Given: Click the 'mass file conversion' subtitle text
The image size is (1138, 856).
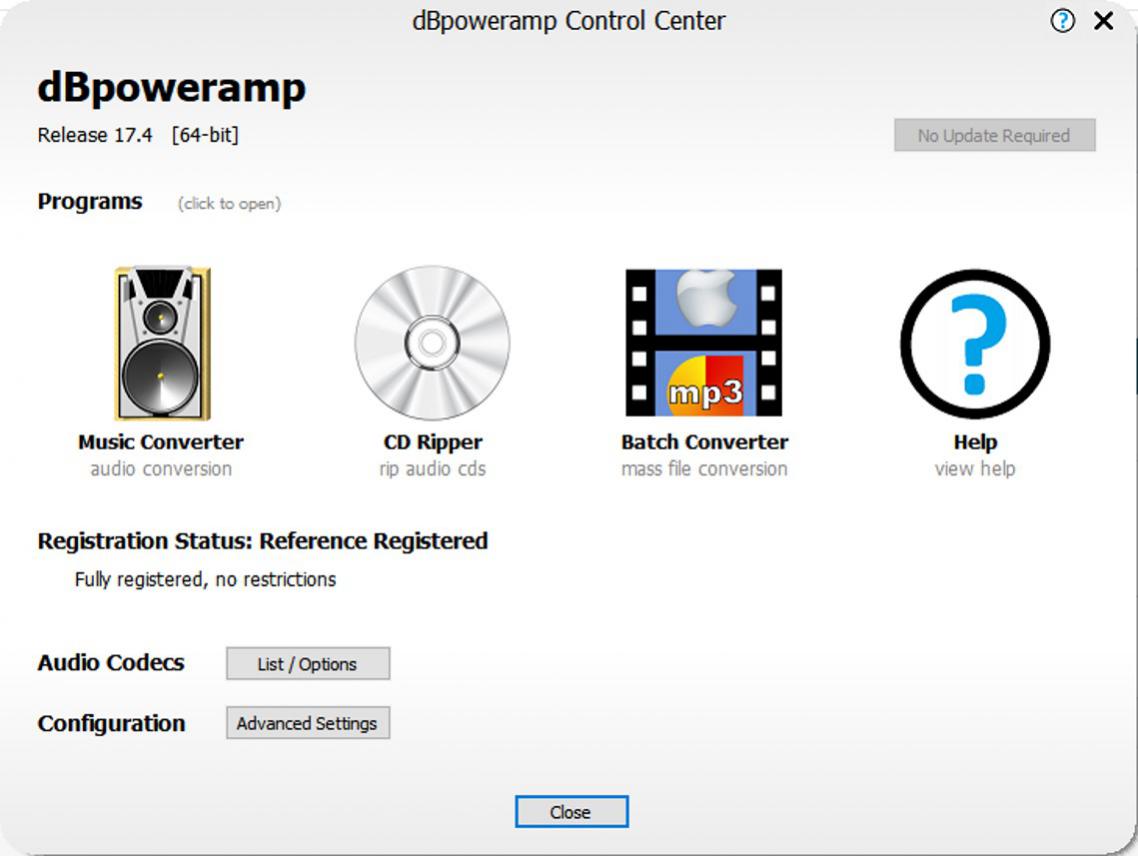Looking at the screenshot, I should 704,469.
